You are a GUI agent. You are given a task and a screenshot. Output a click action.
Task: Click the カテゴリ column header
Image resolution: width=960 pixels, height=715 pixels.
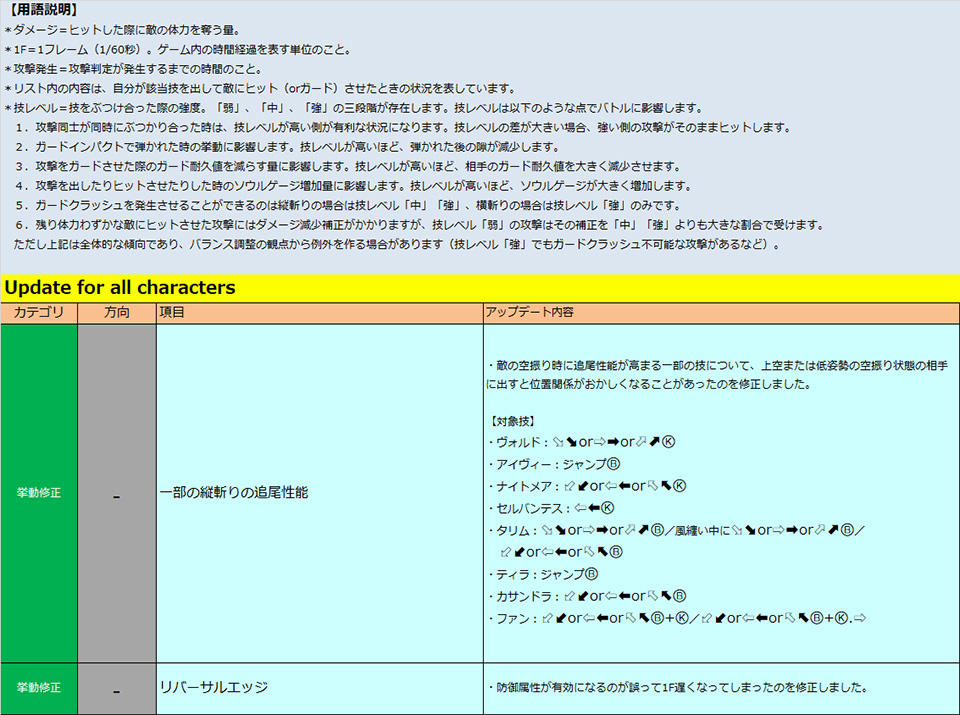click(x=39, y=313)
